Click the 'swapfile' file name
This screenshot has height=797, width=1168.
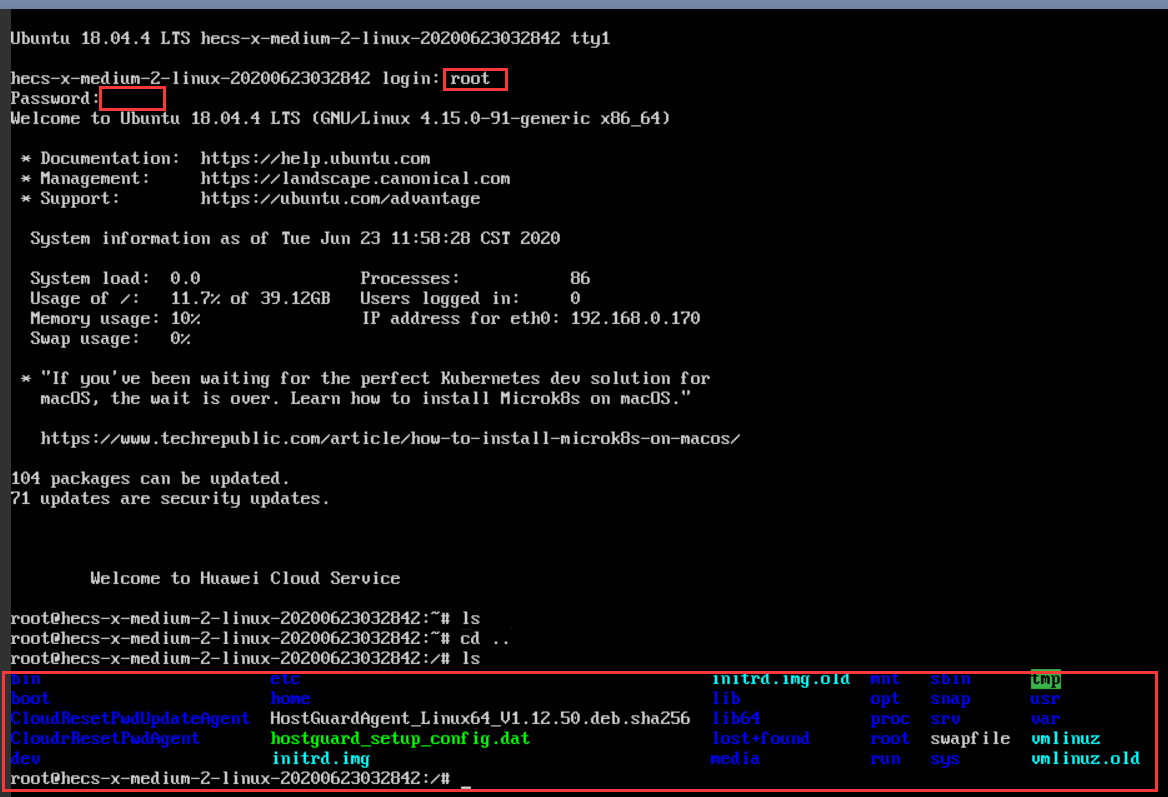(x=970, y=739)
